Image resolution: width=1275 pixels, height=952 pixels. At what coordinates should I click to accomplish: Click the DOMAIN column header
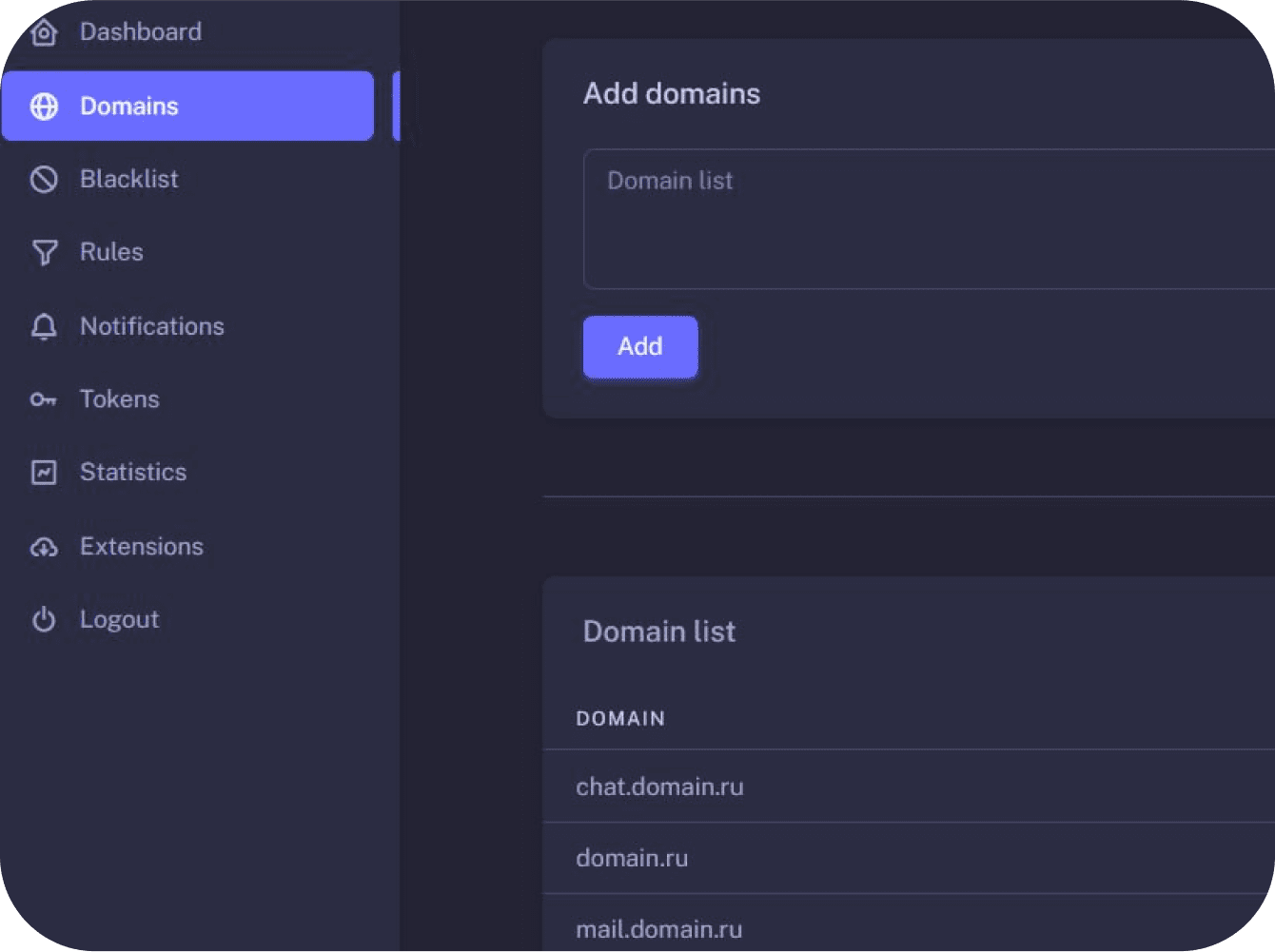tap(620, 719)
